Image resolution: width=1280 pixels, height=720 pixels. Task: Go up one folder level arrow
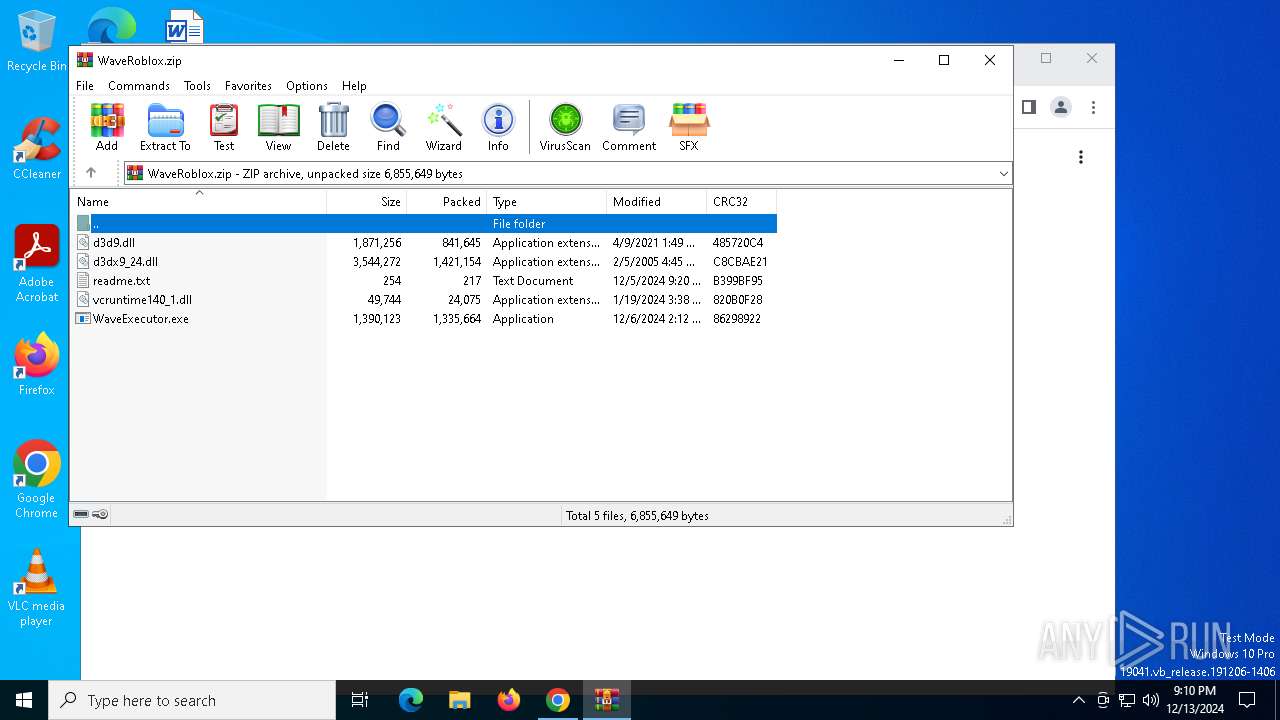coord(91,173)
